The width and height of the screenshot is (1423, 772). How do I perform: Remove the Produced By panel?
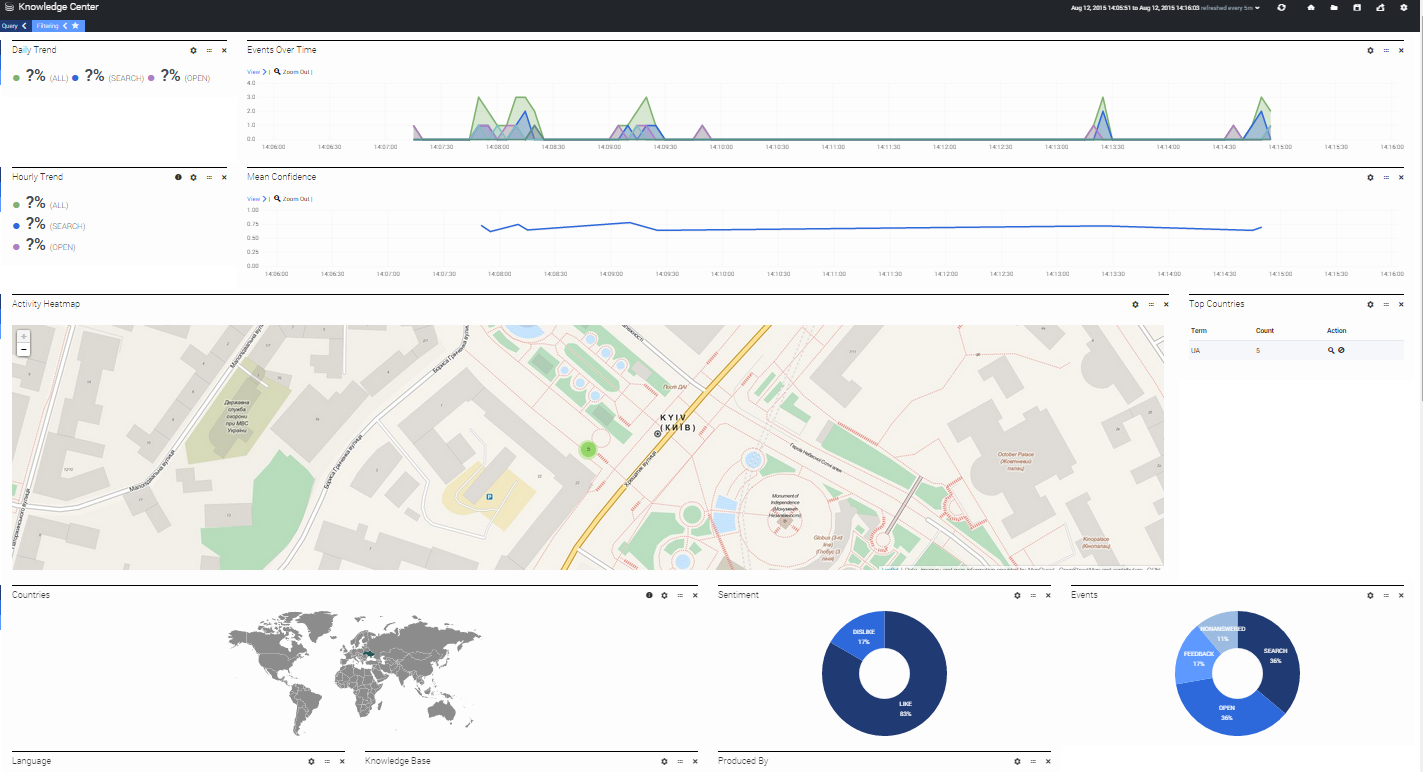(x=1048, y=761)
